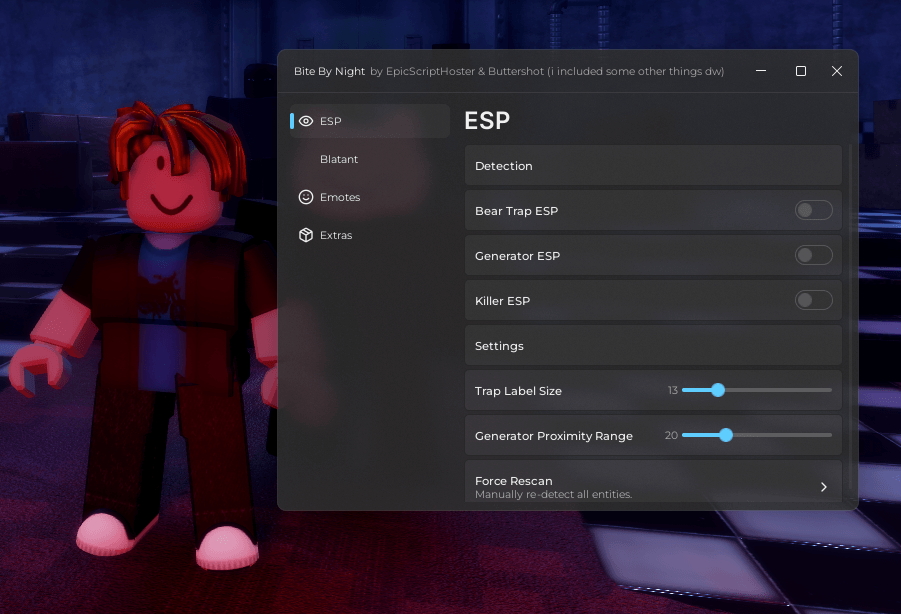Enable the Generator ESP switch
The image size is (901, 614).
click(x=814, y=255)
